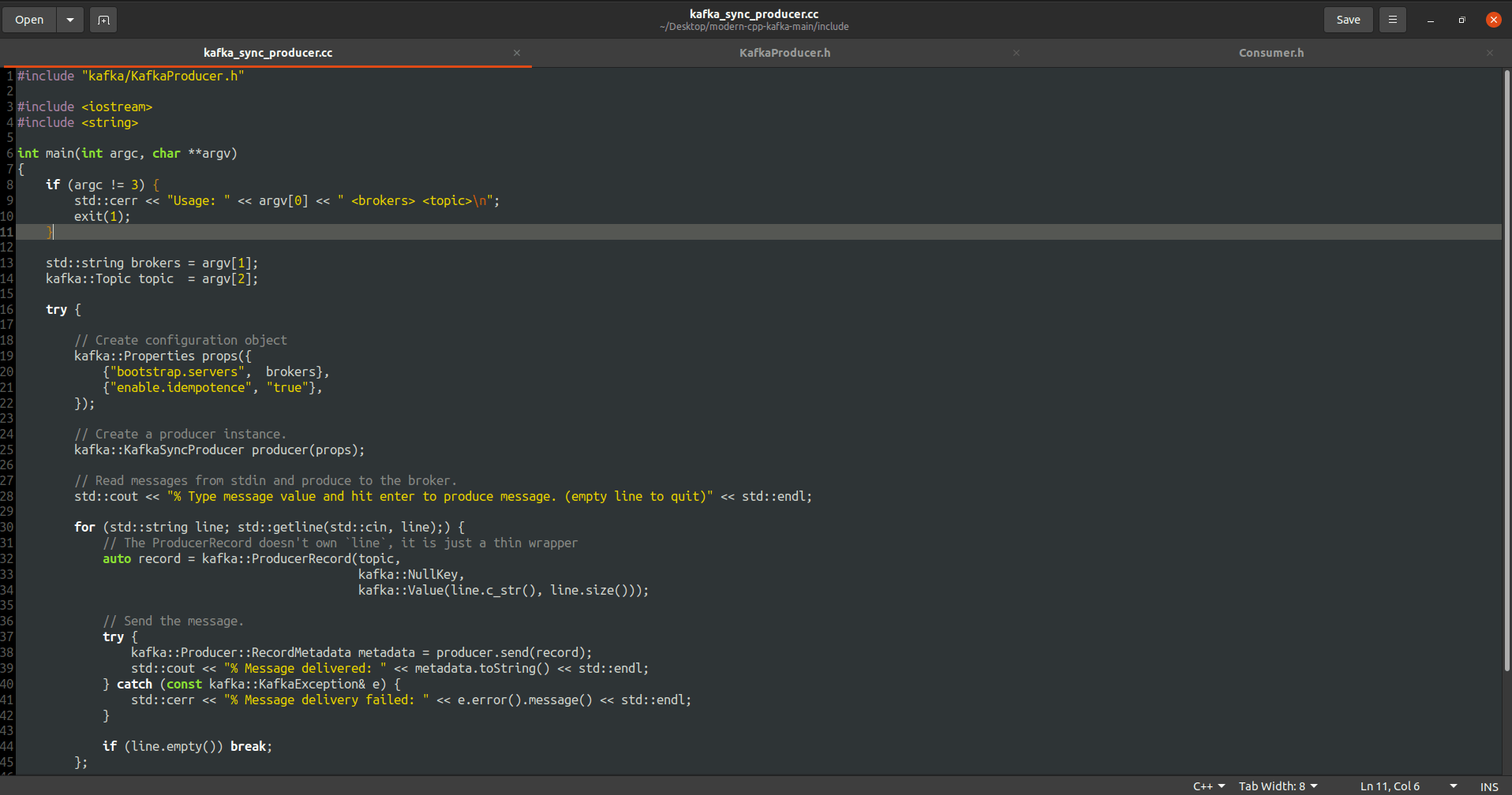Click "% Message delivery failed: " string
The height and width of the screenshot is (795, 1512).
click(x=326, y=700)
